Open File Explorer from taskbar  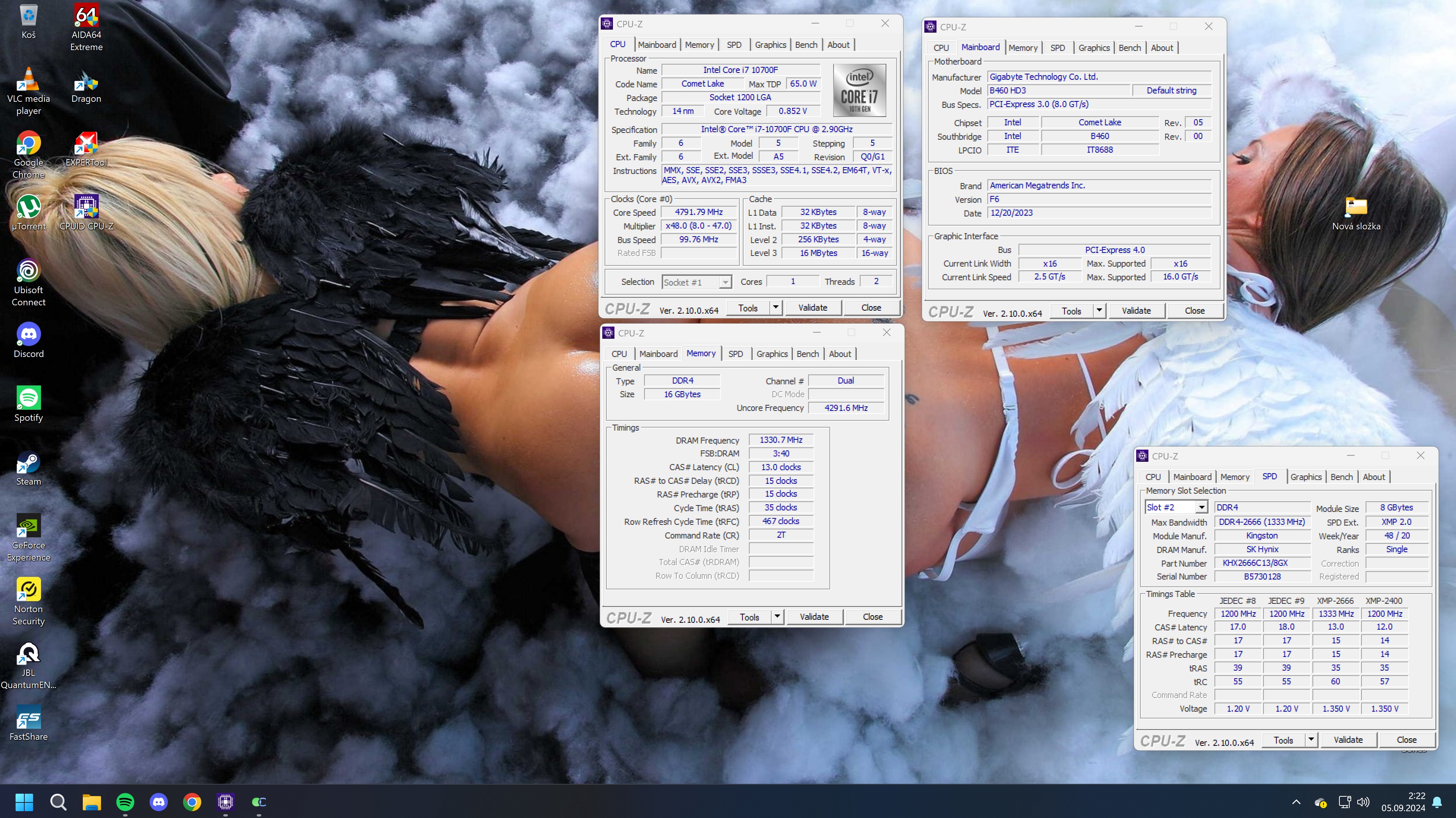point(92,802)
